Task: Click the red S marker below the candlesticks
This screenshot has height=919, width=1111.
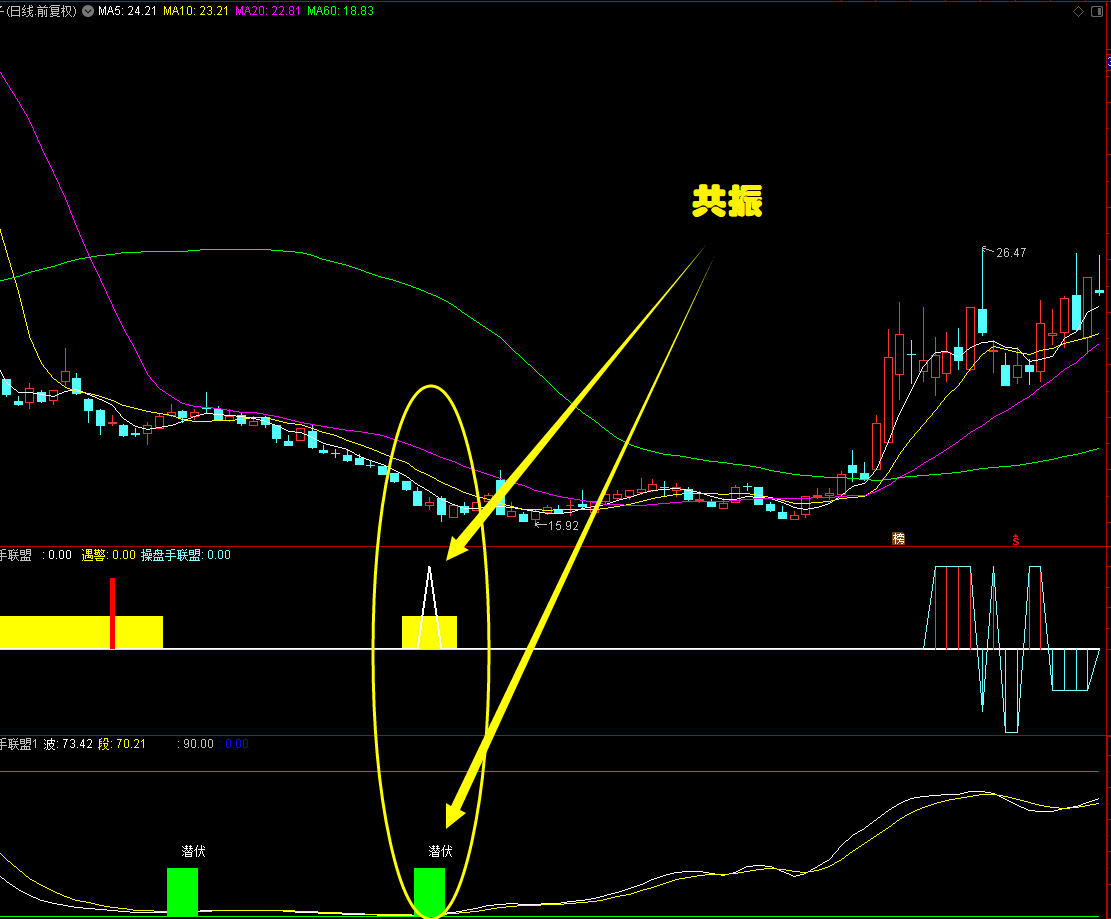Action: pos(1015,539)
